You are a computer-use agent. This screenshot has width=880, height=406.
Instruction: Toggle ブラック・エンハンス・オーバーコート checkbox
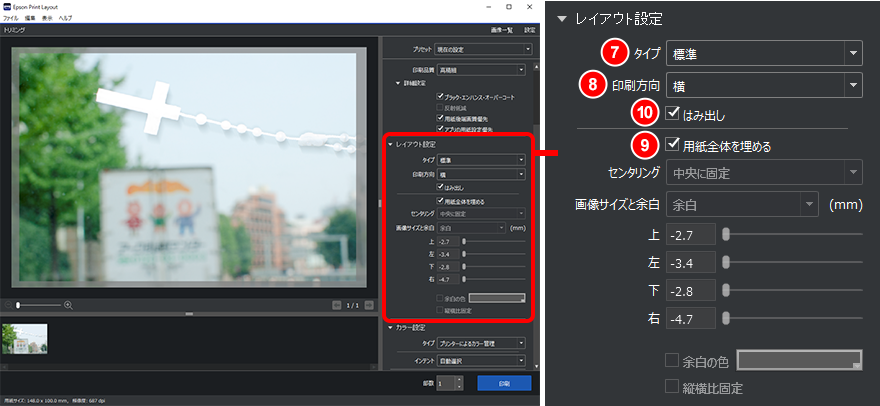[440, 95]
